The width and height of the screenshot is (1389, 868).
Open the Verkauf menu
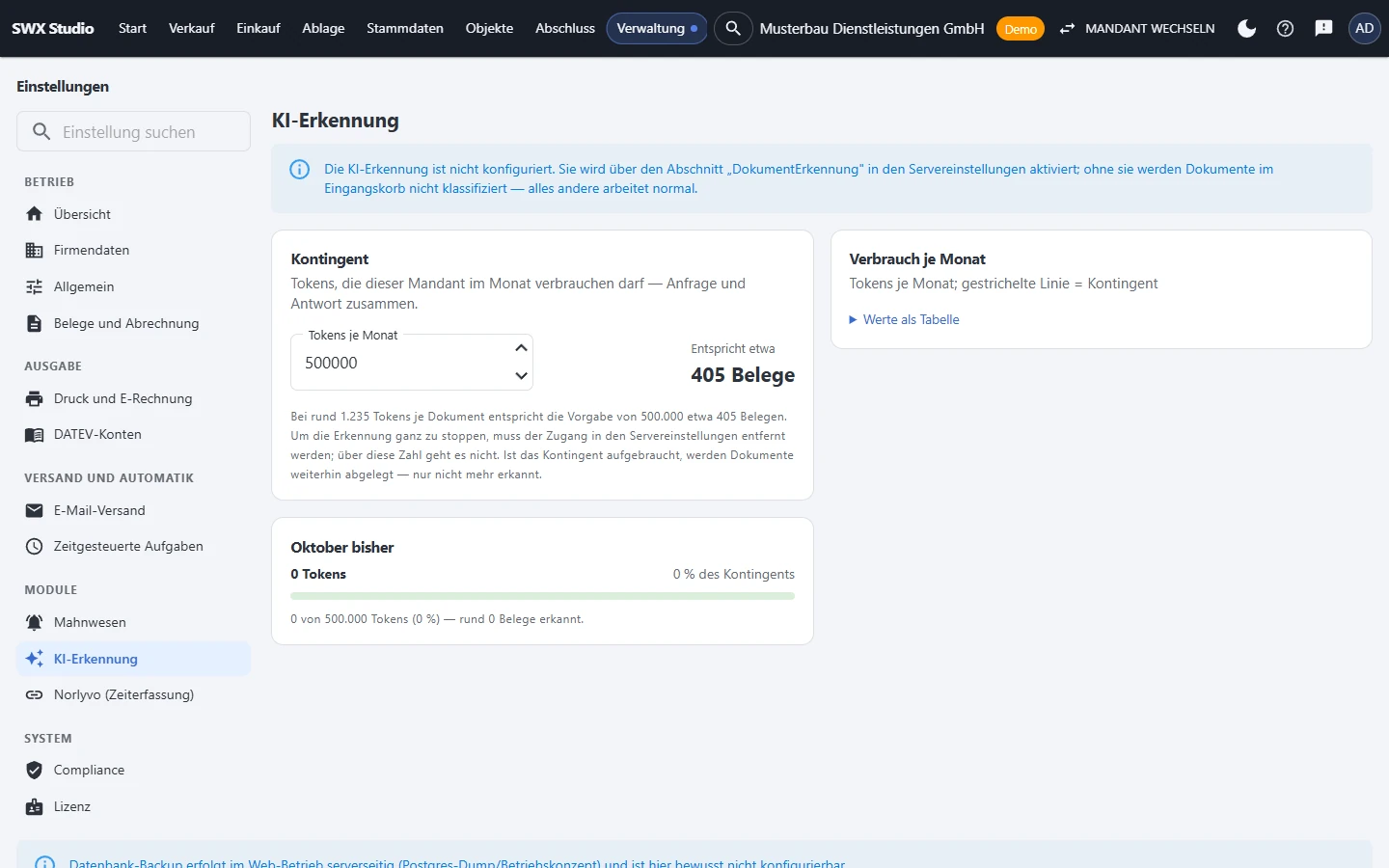(x=191, y=28)
